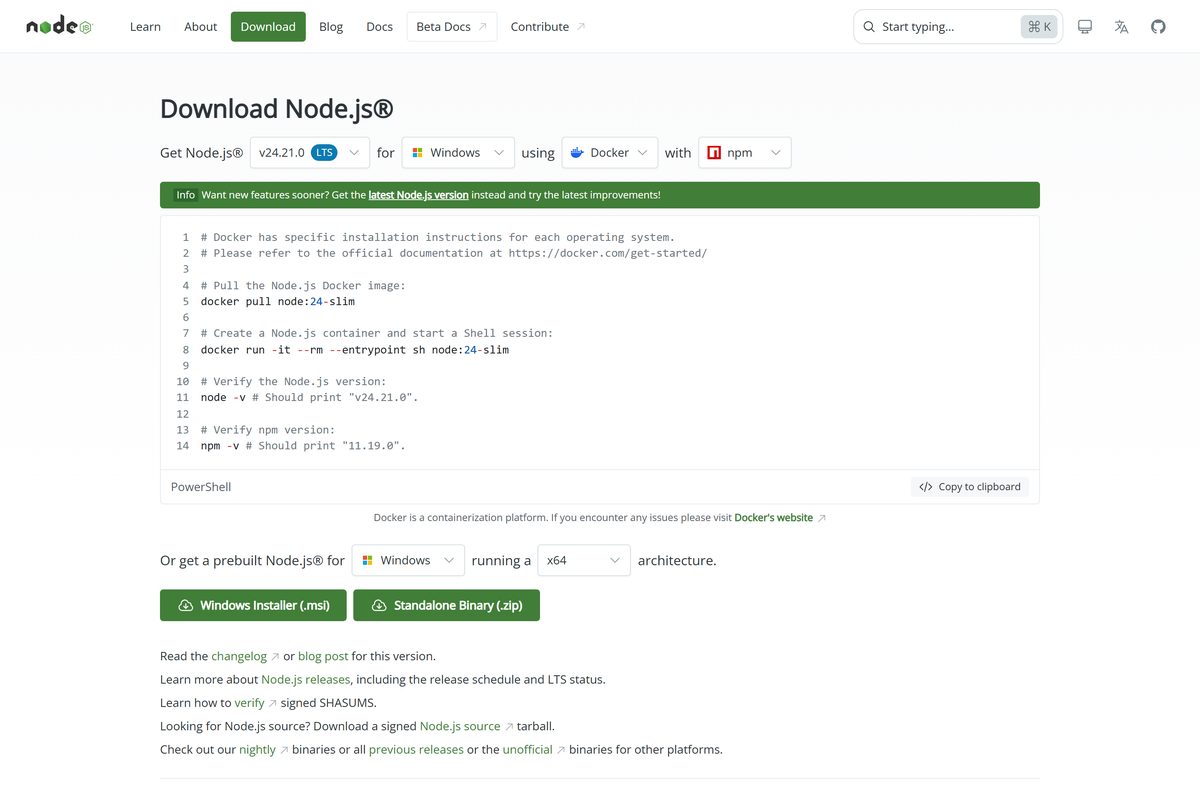Click Windows Installer (.msi) button

[x=253, y=605]
